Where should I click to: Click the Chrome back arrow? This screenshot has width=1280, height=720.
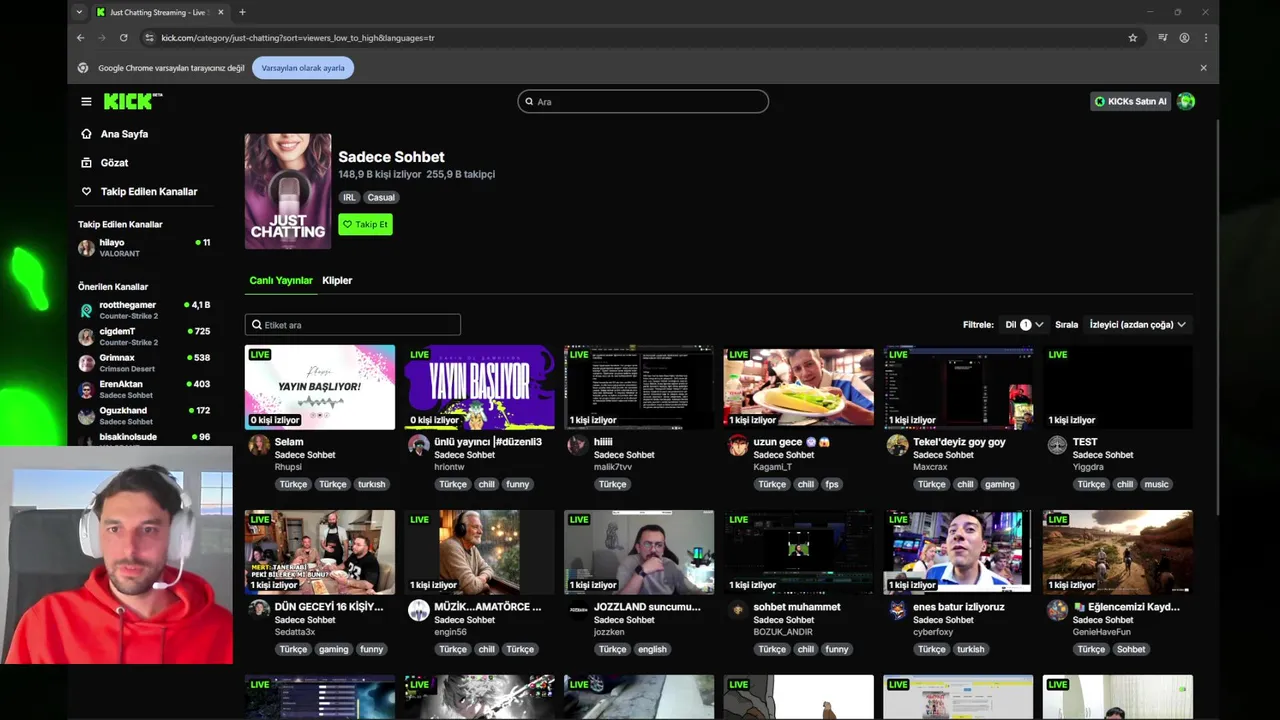(81, 38)
